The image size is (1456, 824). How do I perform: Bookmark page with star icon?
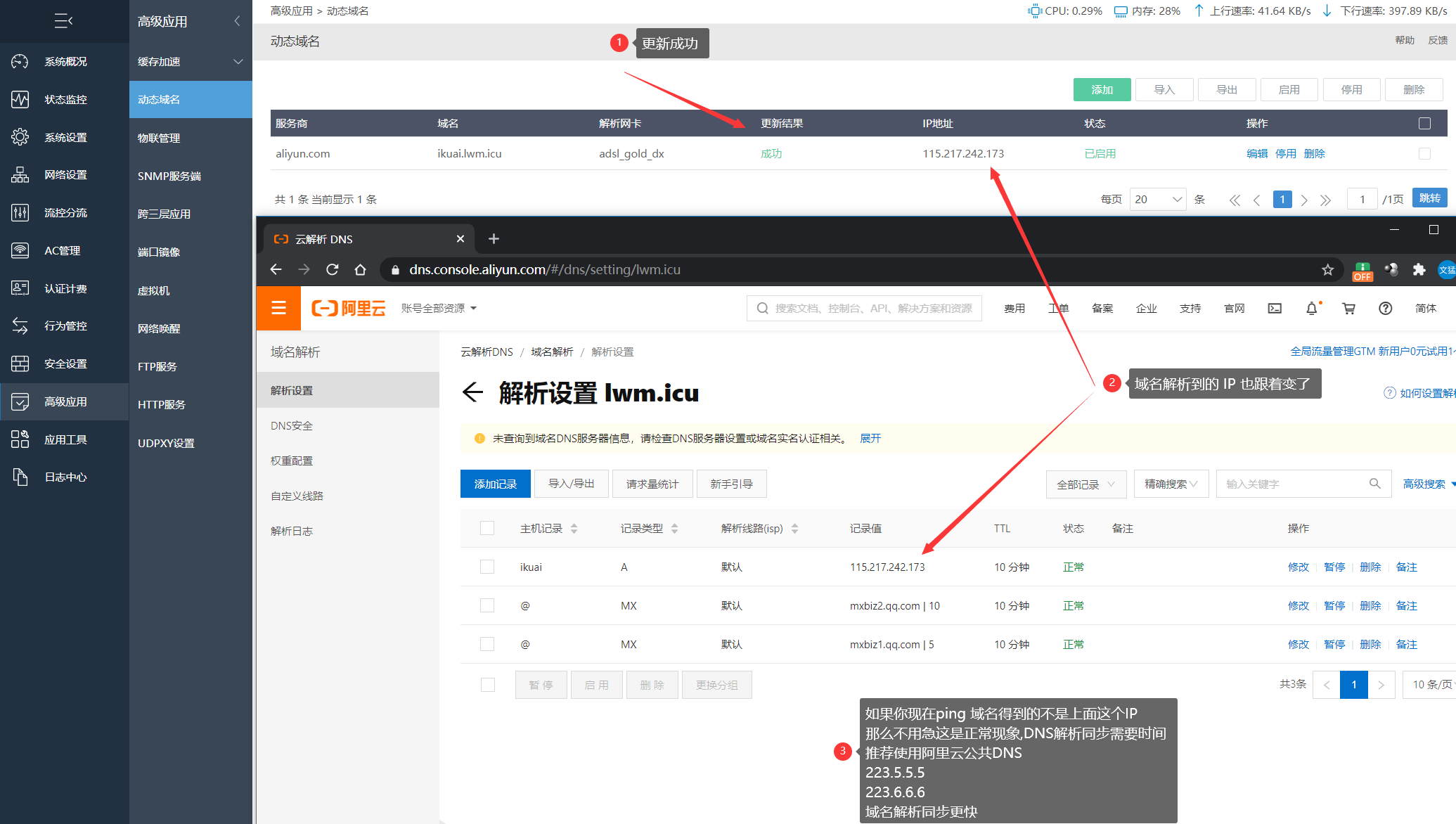point(1327,270)
